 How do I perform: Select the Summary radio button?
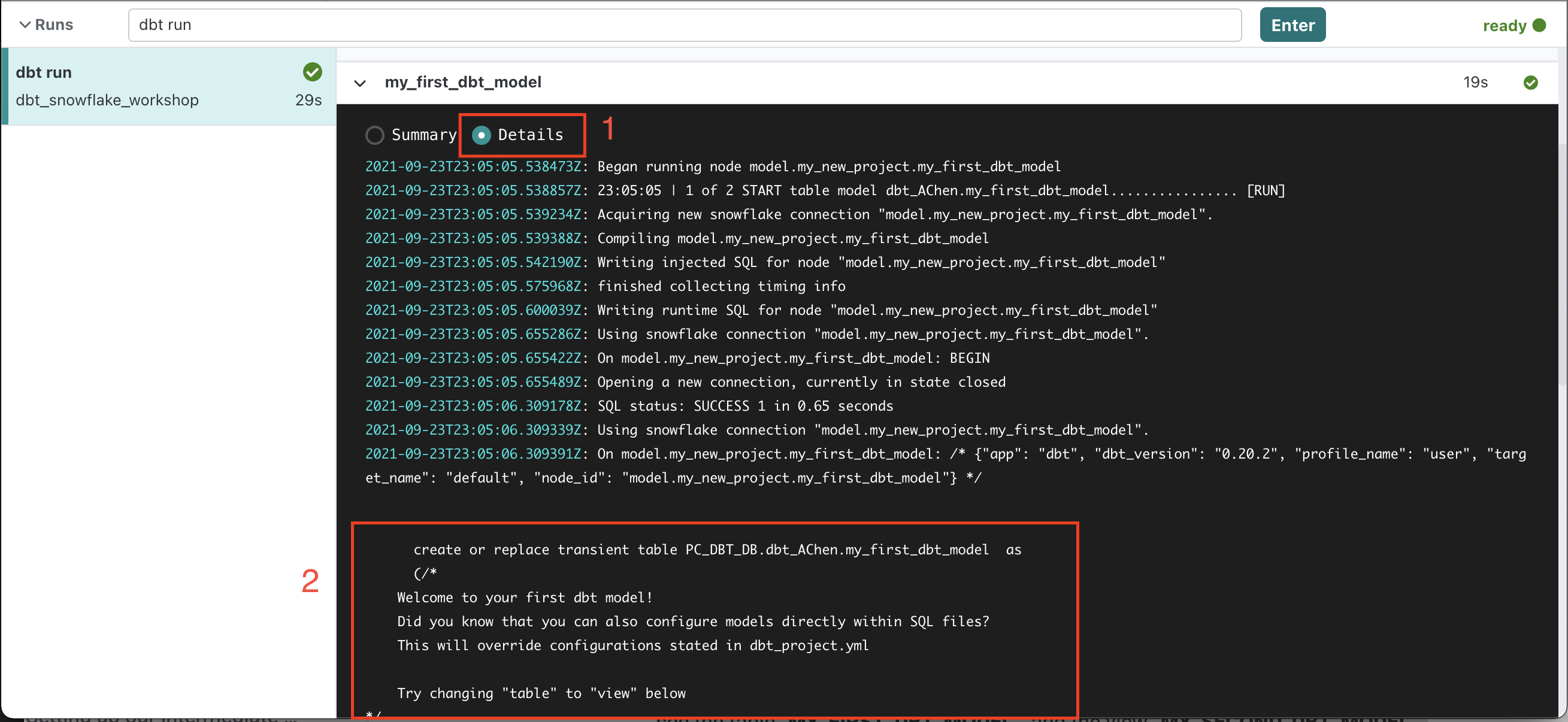(x=375, y=135)
